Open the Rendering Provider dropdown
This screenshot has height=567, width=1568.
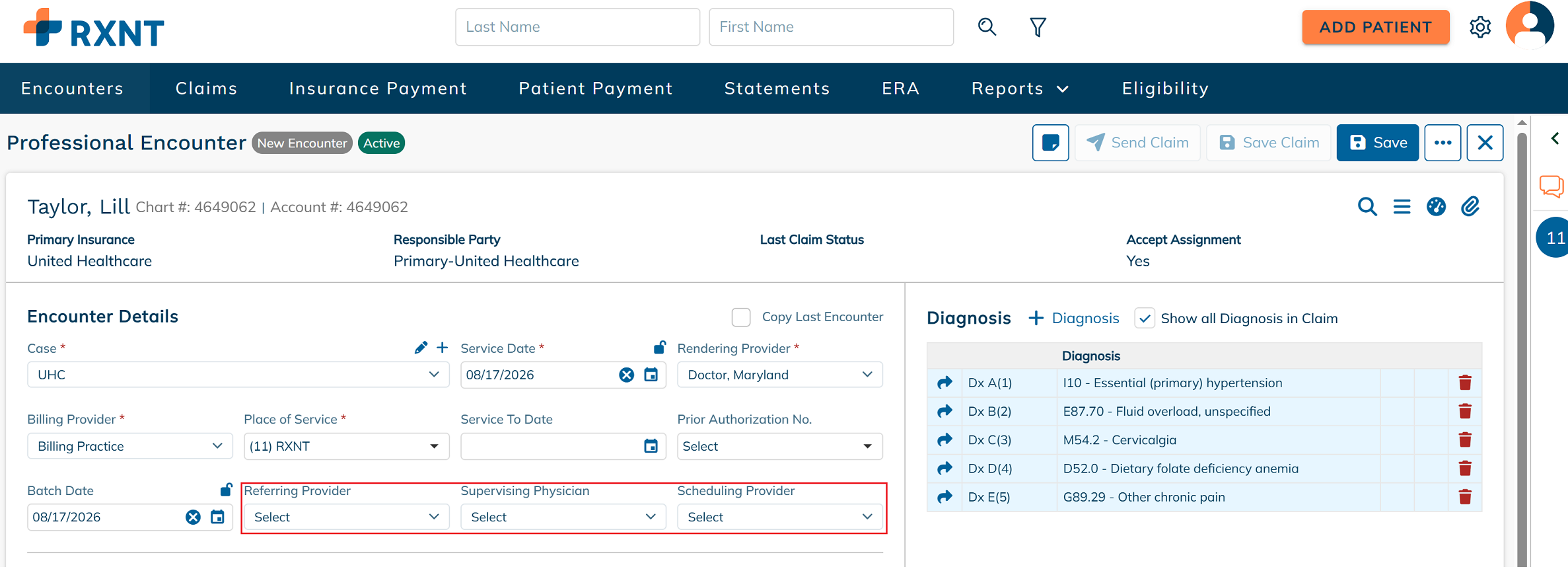tap(780, 375)
